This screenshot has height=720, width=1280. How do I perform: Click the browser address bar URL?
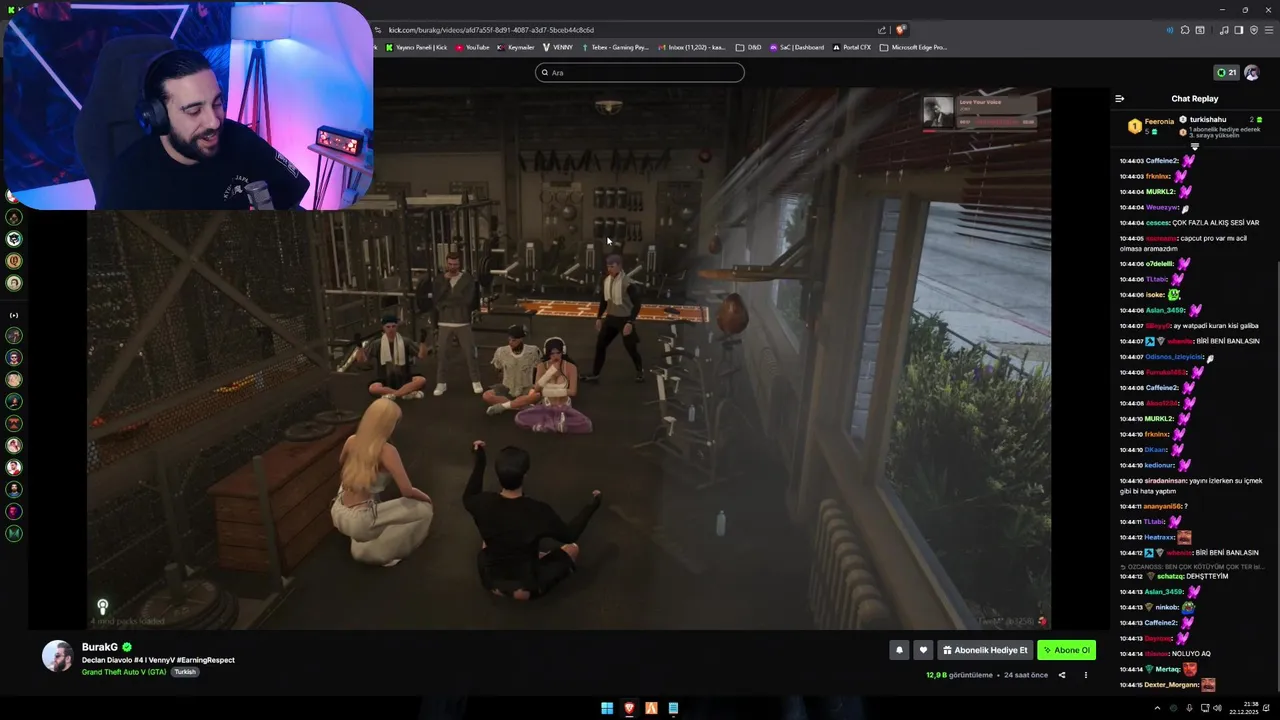[x=491, y=30]
